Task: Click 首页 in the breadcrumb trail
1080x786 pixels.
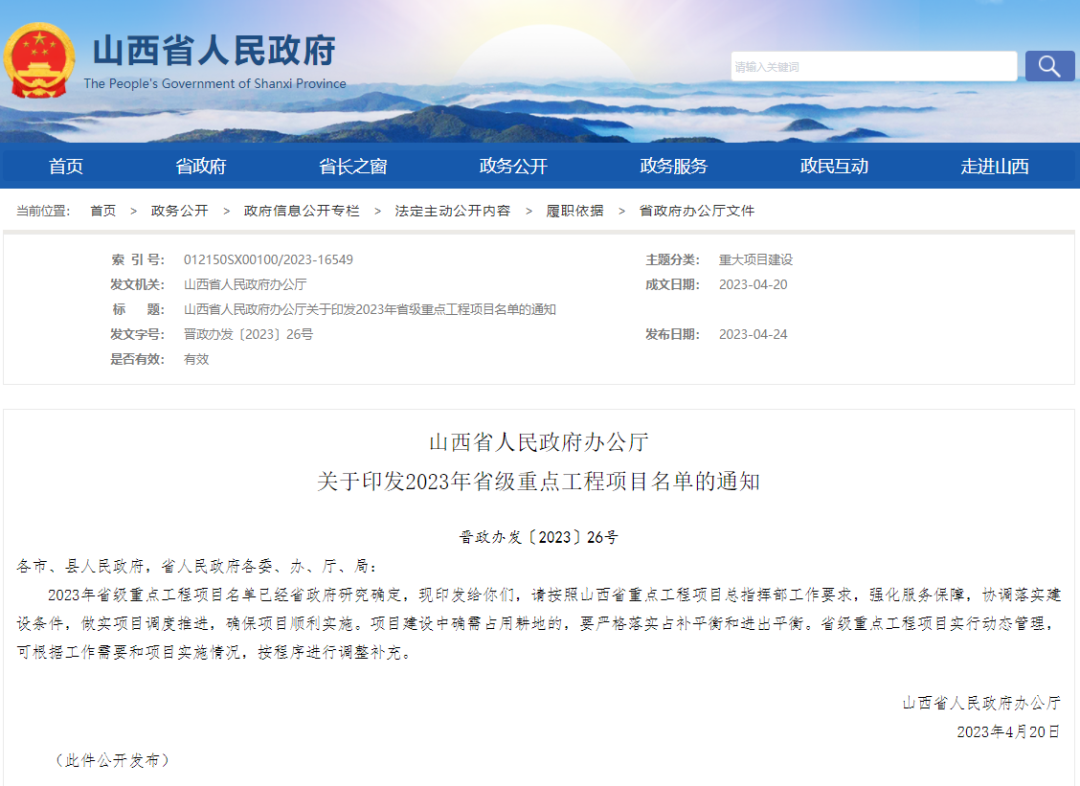Action: [103, 211]
